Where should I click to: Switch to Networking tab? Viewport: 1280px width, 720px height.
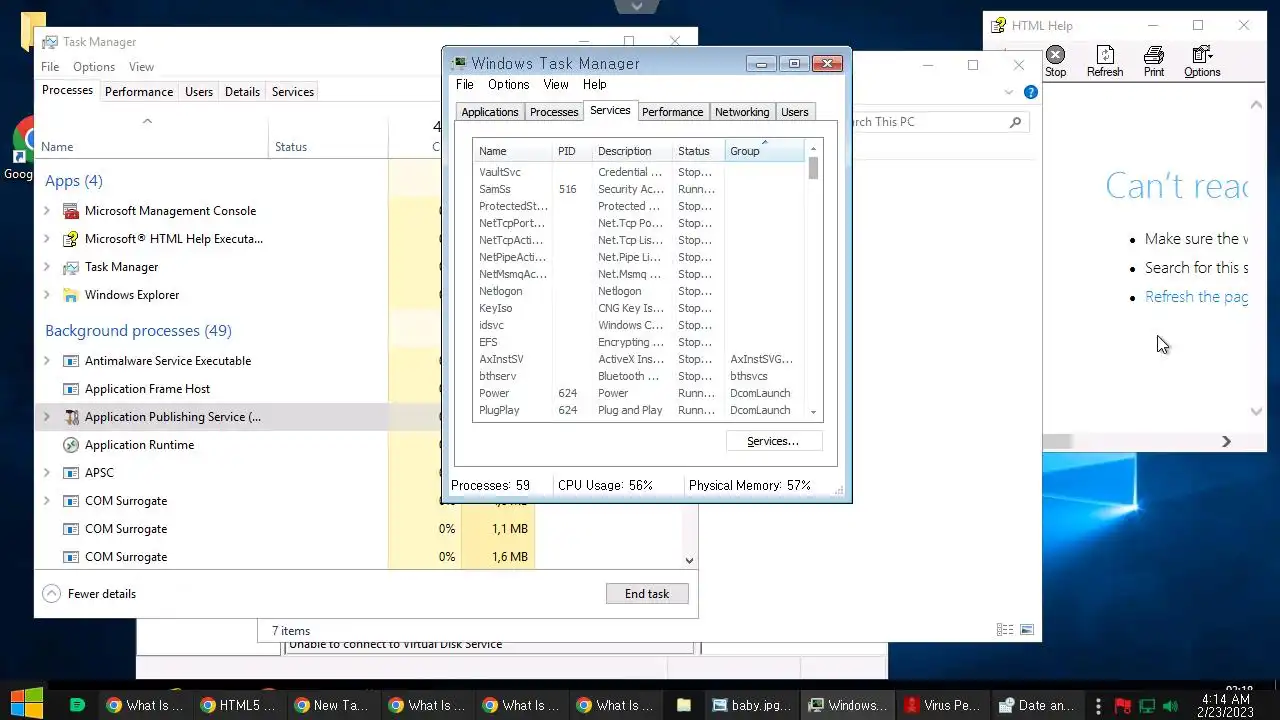(x=742, y=112)
